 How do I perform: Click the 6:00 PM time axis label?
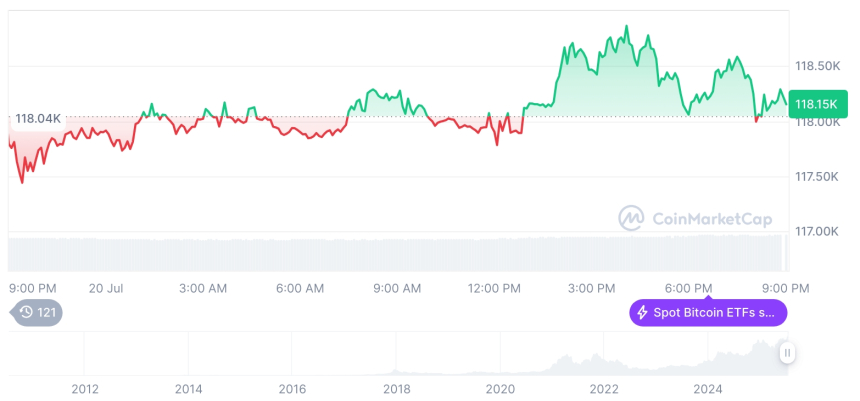(689, 288)
